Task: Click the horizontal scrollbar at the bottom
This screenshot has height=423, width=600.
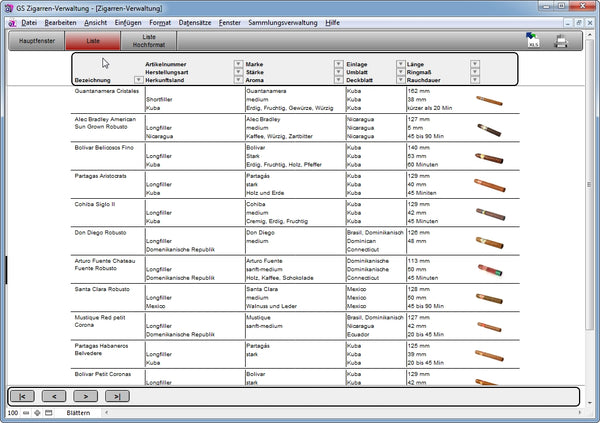Action: (x=343, y=413)
